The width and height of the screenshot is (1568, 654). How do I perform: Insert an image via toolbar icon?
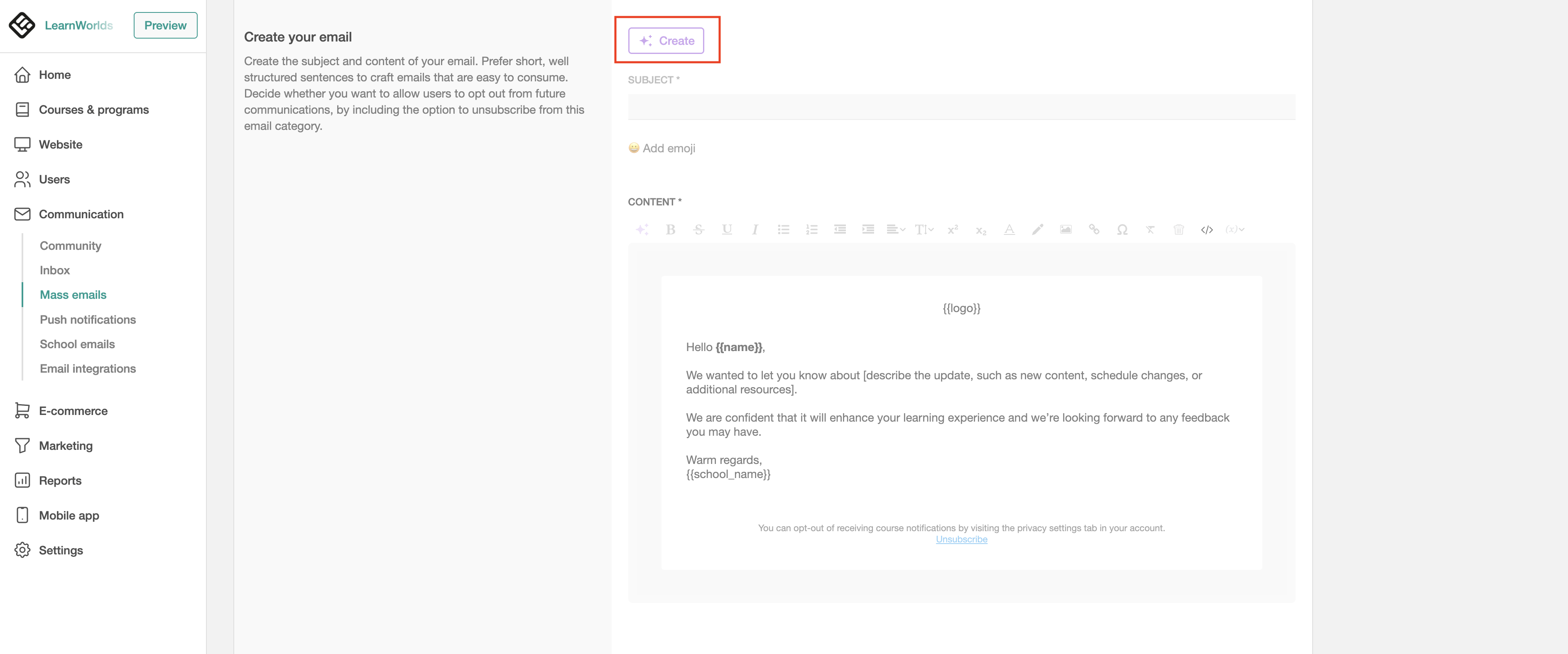(x=1065, y=229)
